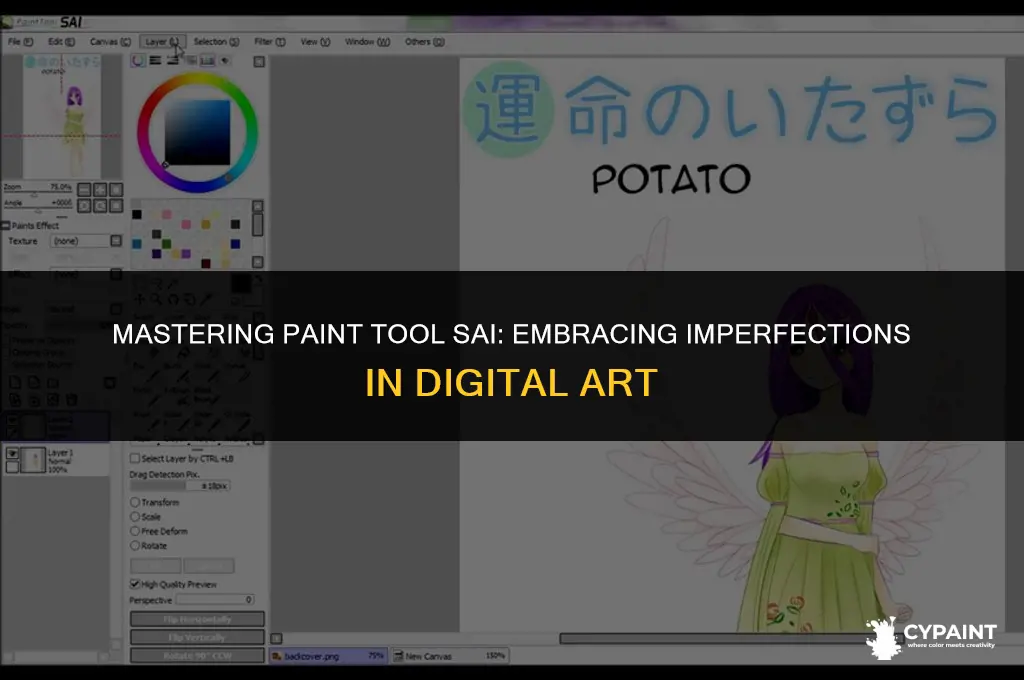This screenshot has height=680, width=1024.
Task: Adjust the Drag Detection Pix slider
Action: coord(180,485)
